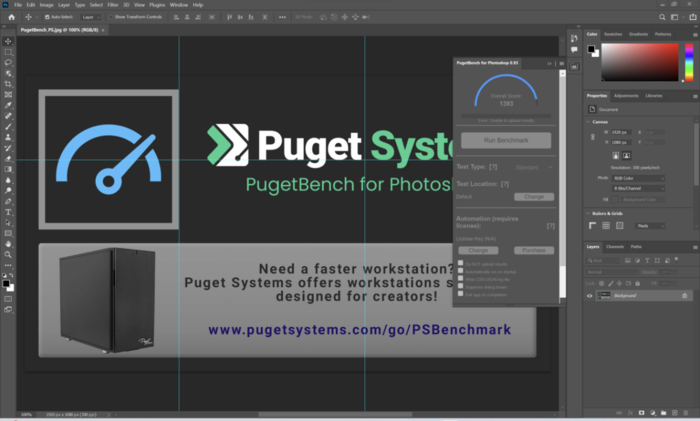Click foreground color swatch in Color panel
Screen dimensions: 700x421
coord(591,49)
